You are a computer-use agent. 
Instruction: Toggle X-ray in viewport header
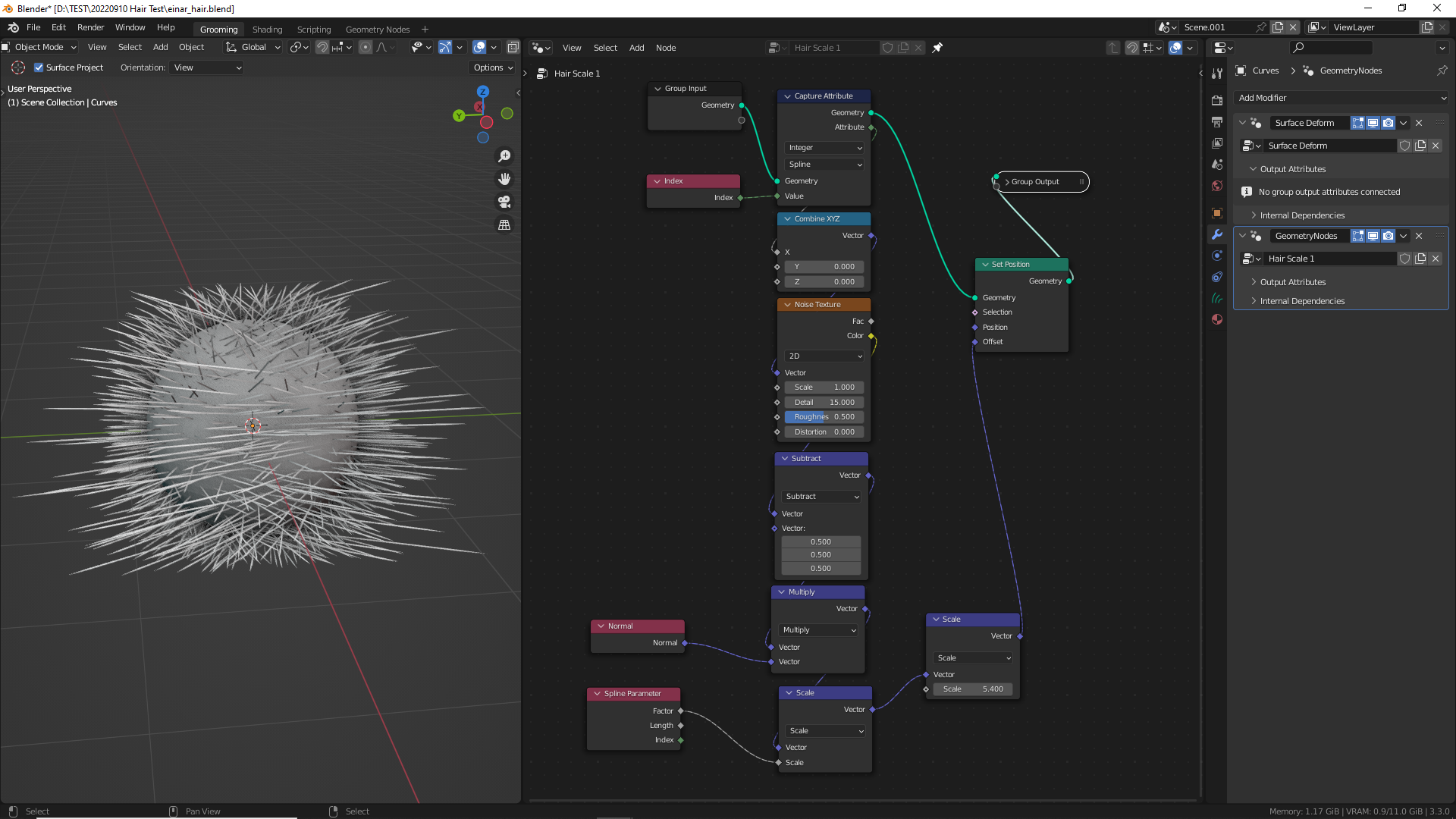click(x=513, y=47)
